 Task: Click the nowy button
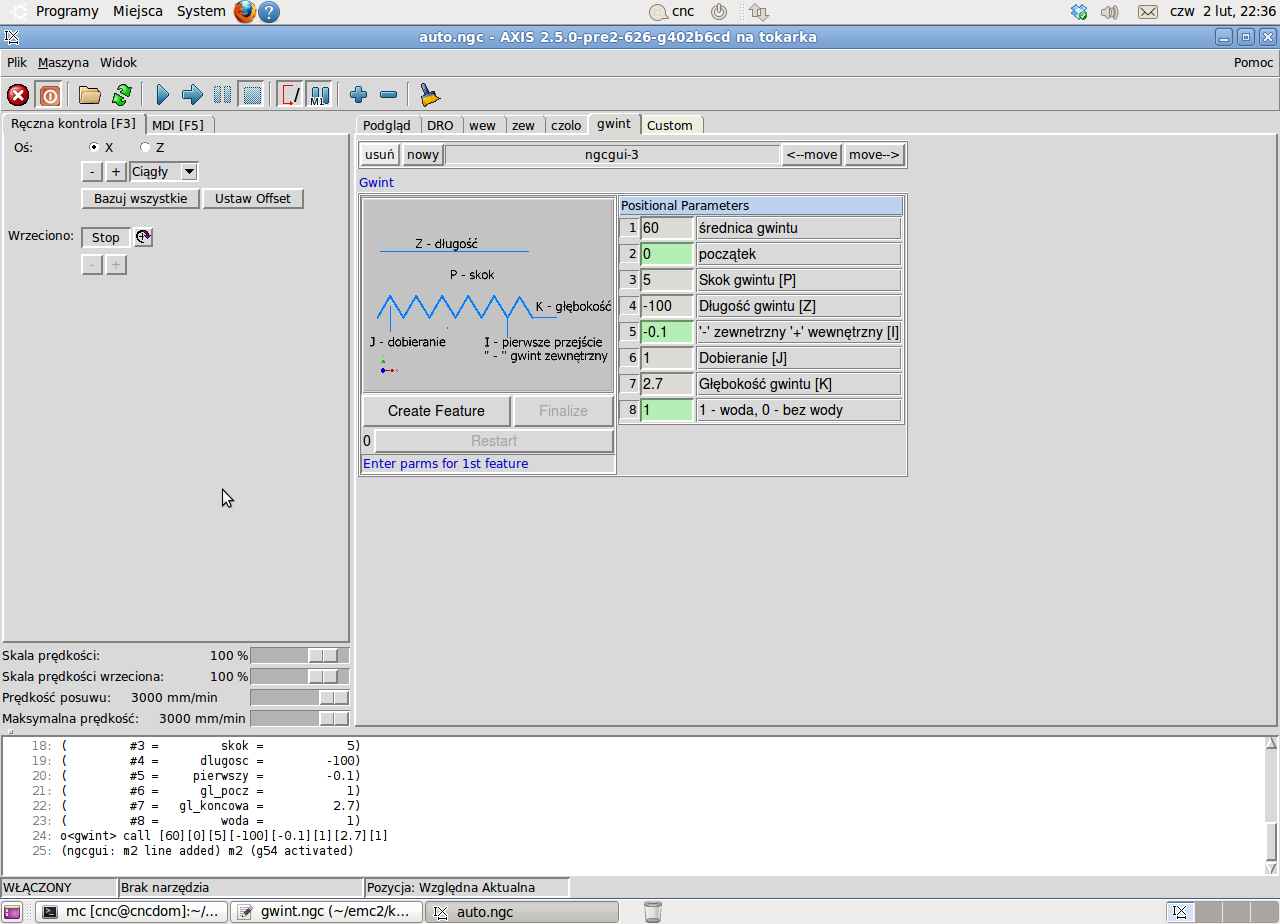pos(423,155)
